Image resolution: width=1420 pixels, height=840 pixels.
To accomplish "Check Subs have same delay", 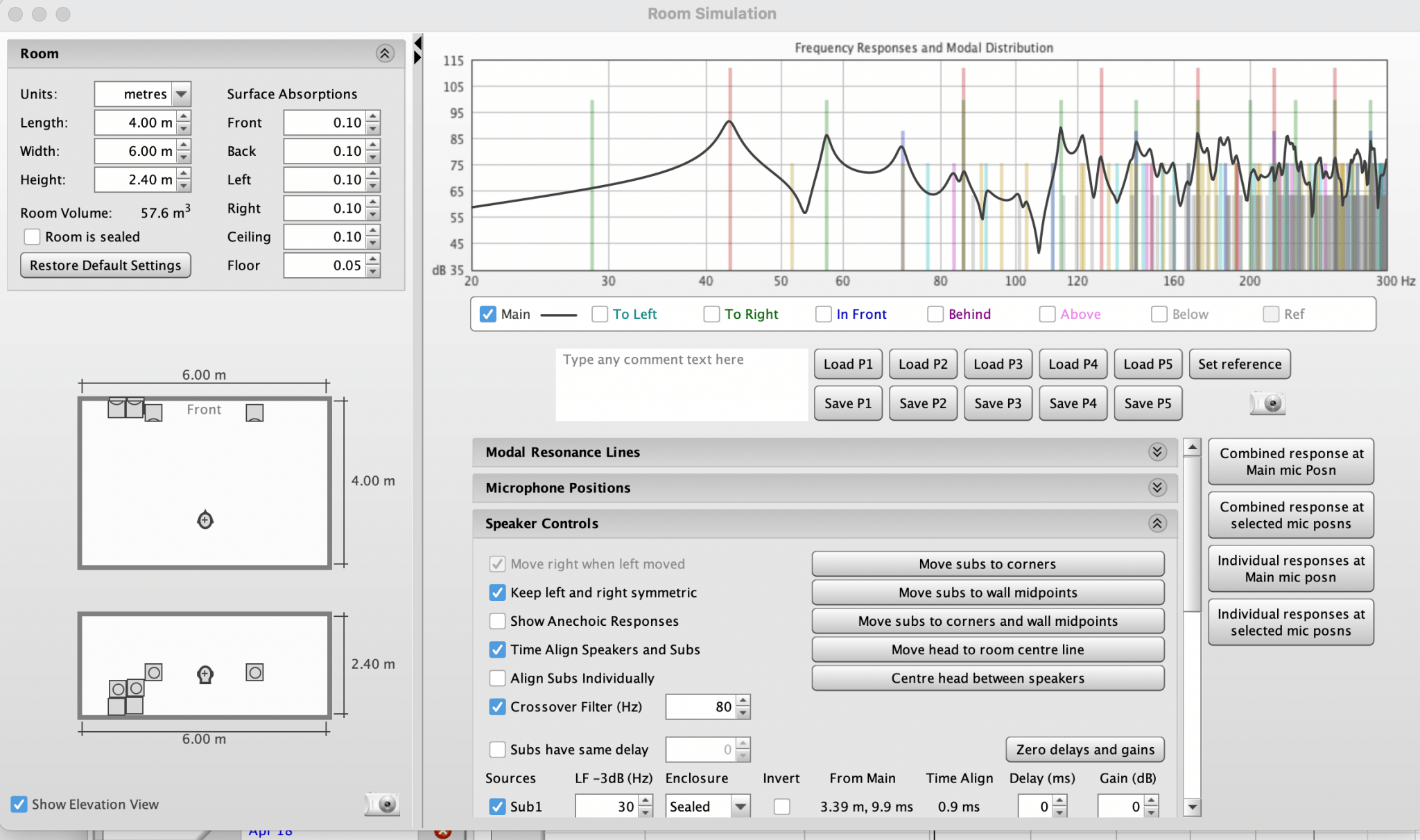I will click(497, 749).
